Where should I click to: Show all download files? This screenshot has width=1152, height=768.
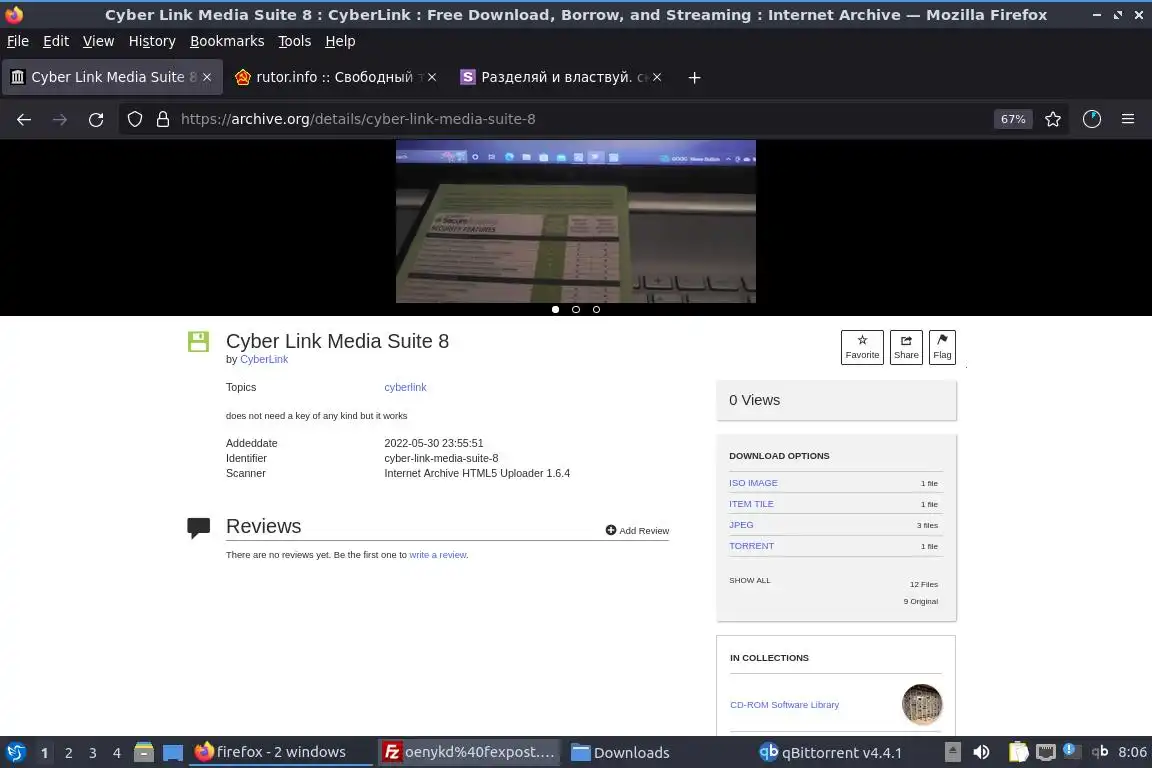coord(749,581)
